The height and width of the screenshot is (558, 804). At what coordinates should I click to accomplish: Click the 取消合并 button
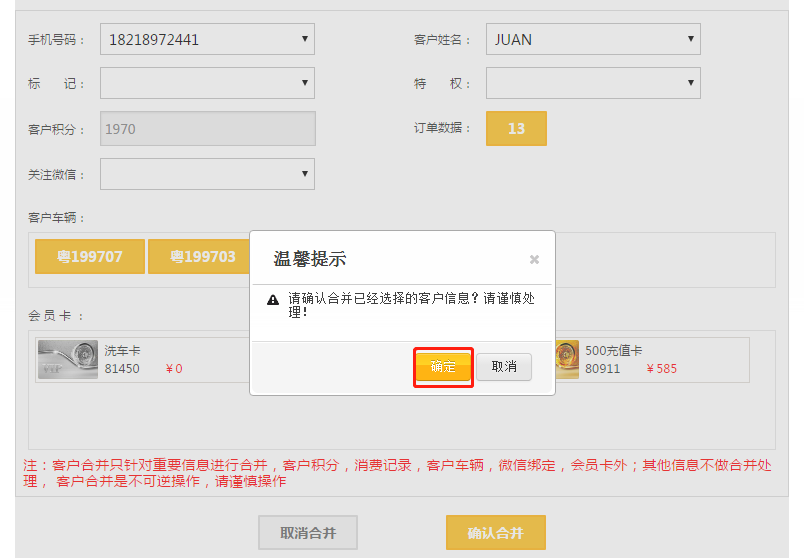click(x=307, y=533)
